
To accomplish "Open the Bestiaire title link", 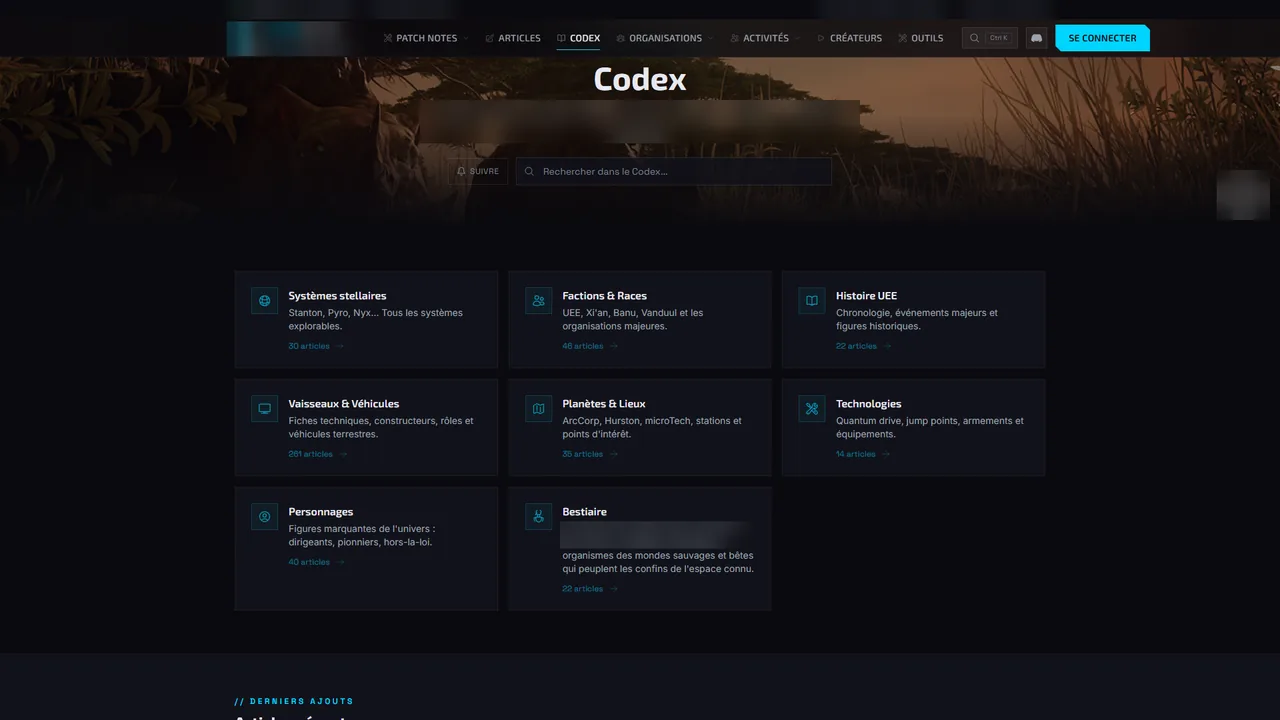I will click(x=585, y=512).
